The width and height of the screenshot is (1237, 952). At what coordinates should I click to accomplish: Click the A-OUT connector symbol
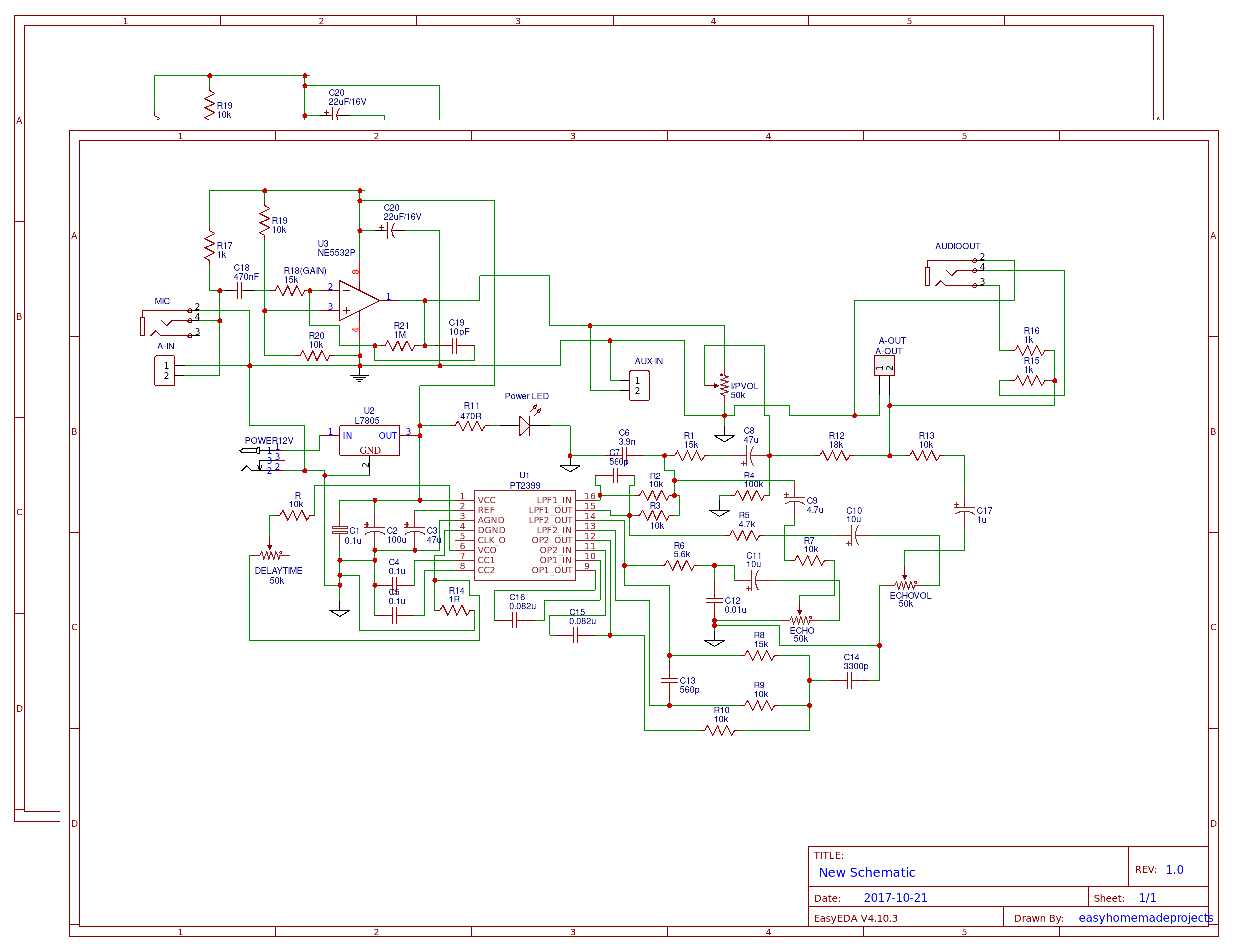point(884,367)
